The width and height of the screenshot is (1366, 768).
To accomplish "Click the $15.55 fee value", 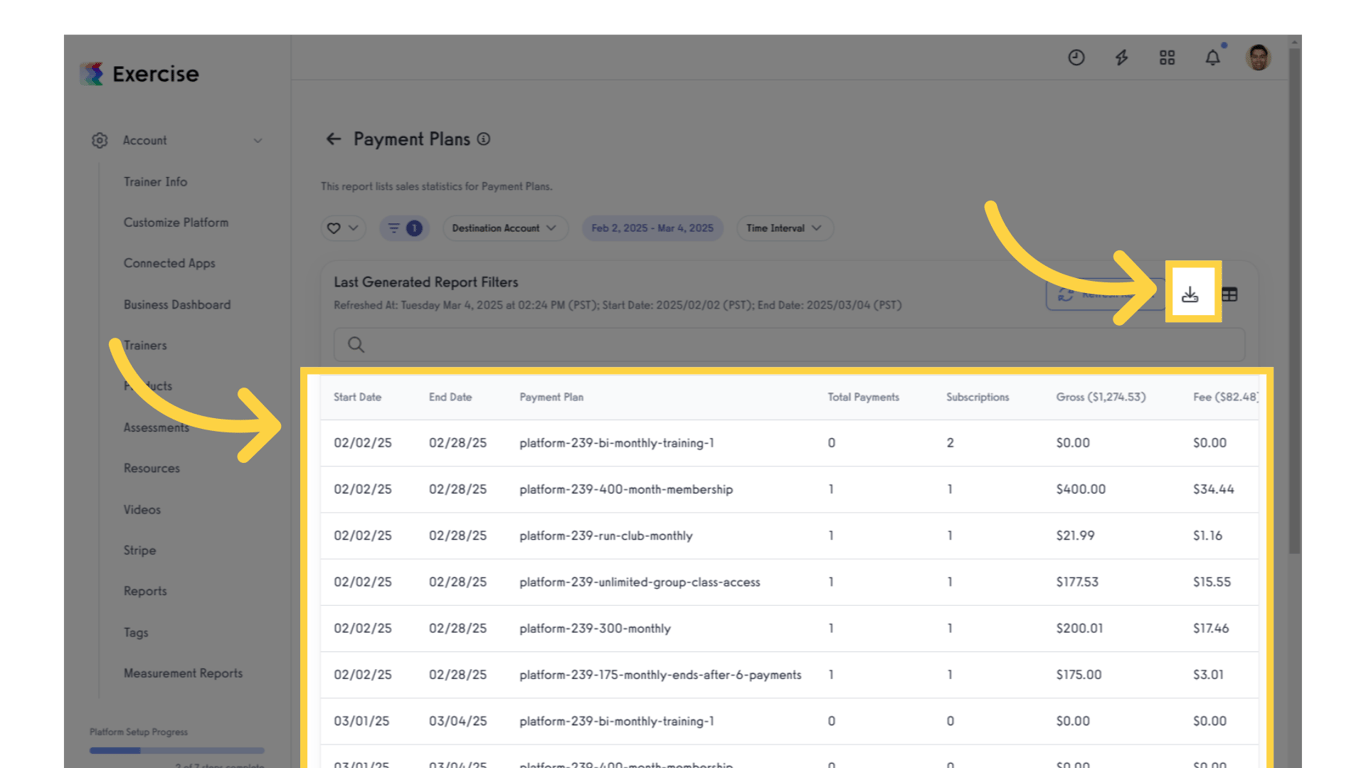I will (x=1212, y=582).
